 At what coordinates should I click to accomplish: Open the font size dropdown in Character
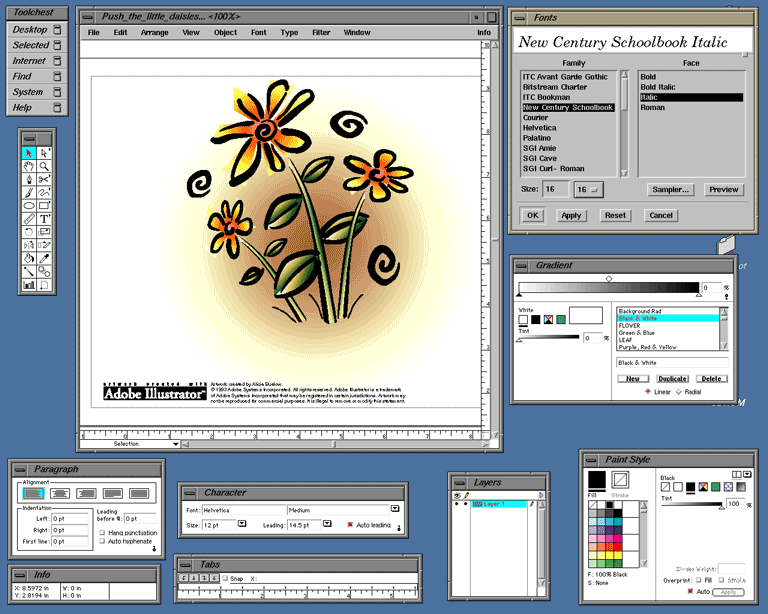click(243, 525)
